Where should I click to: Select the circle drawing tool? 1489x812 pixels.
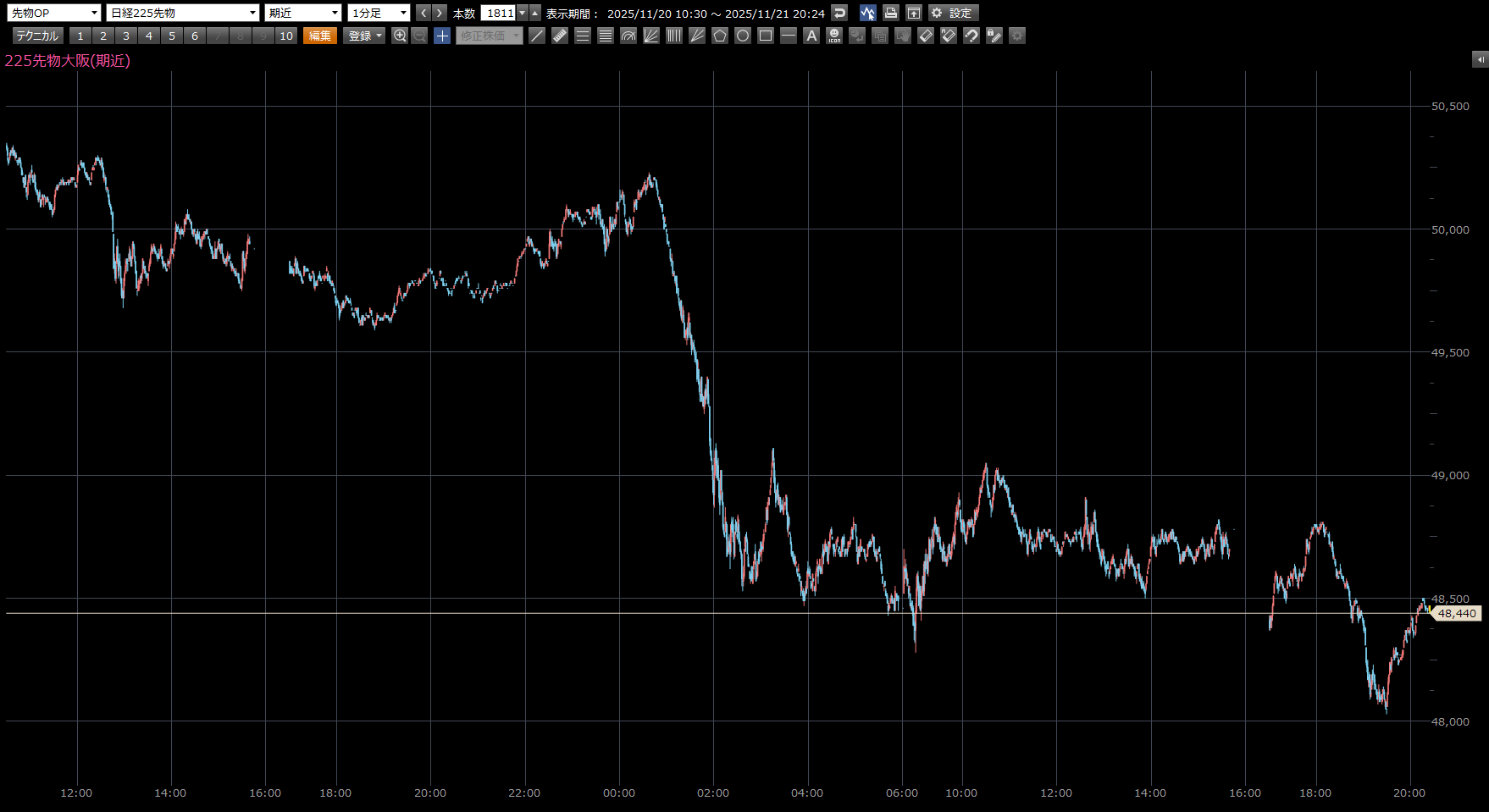pyautogui.click(x=743, y=36)
